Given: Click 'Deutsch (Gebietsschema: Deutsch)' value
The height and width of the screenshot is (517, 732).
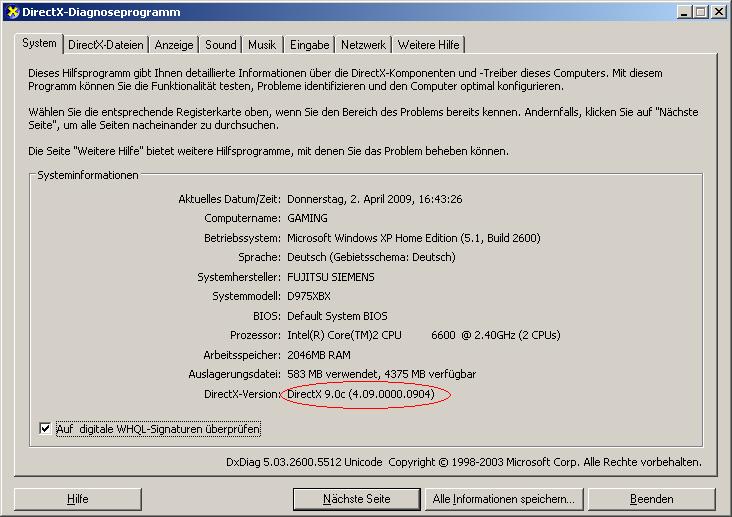Looking at the screenshot, I should tap(371, 257).
